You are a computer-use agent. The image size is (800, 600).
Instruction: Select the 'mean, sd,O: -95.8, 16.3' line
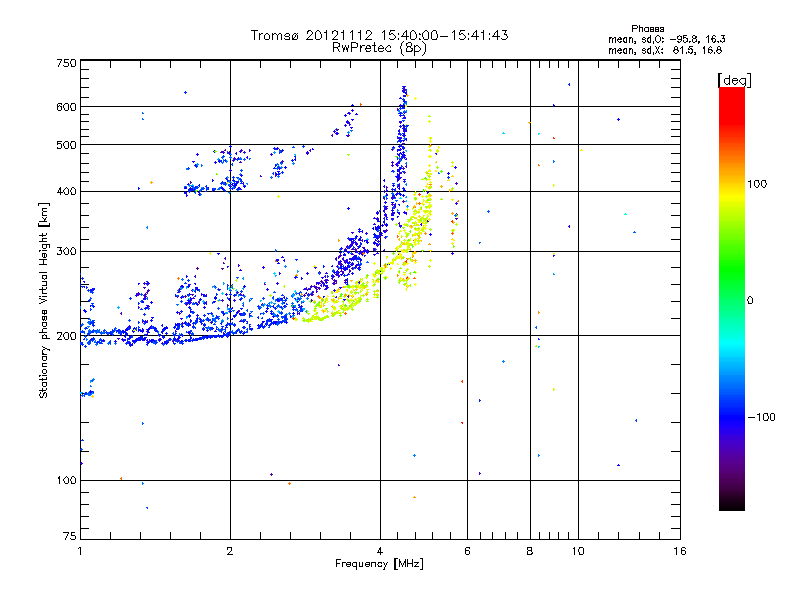[x=666, y=39]
